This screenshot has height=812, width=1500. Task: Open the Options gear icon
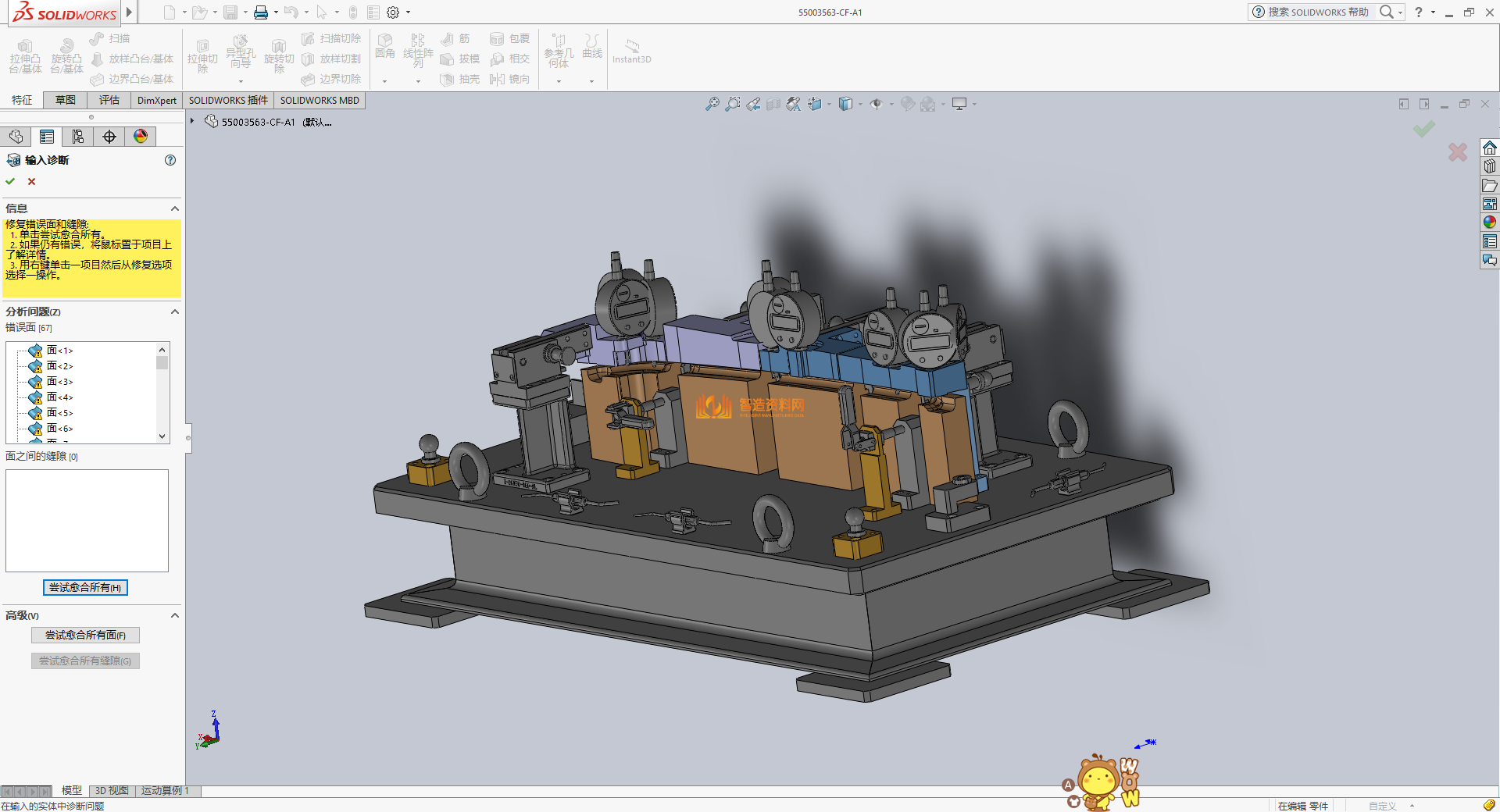click(393, 12)
